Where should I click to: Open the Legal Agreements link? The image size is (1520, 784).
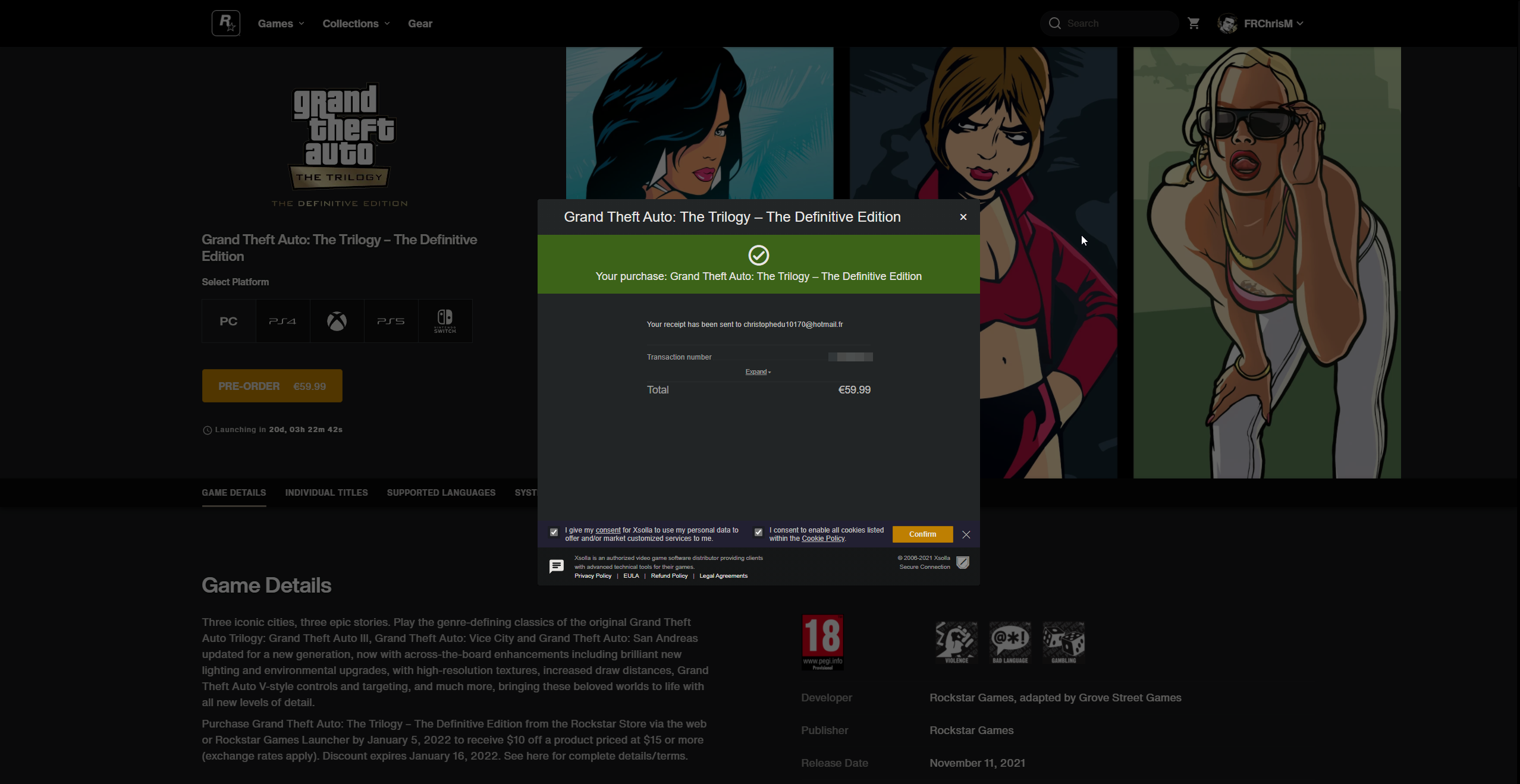pyautogui.click(x=724, y=576)
